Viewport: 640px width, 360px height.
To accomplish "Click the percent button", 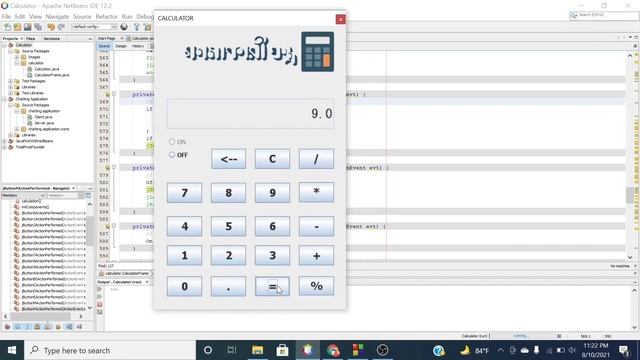I will click(x=316, y=286).
